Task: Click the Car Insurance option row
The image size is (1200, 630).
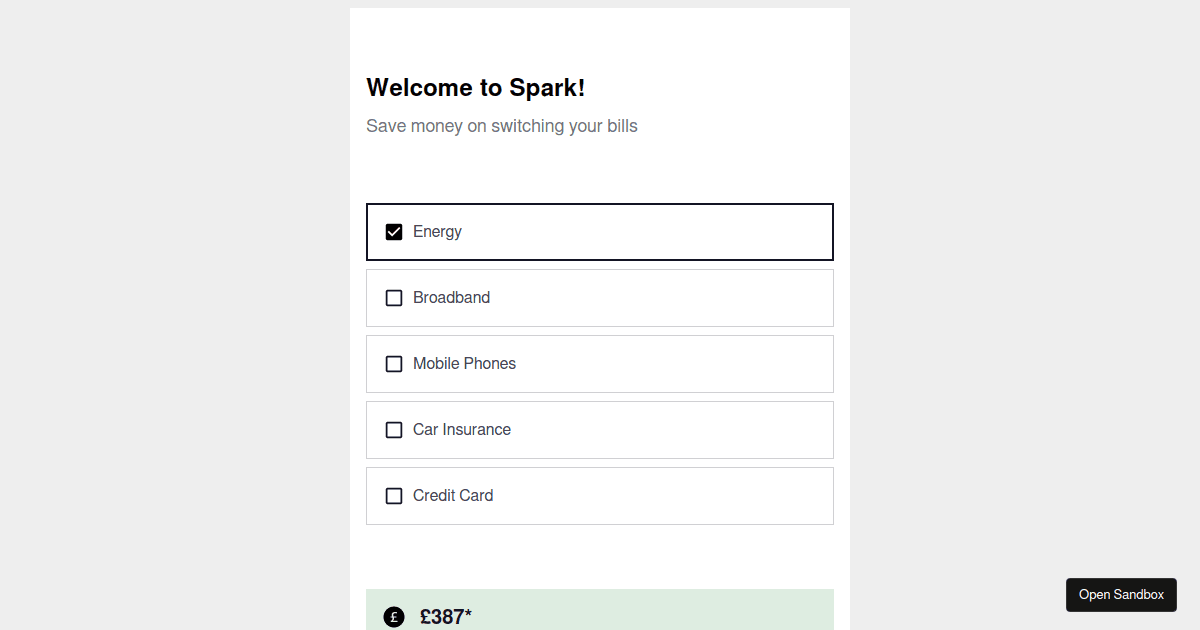Action: click(x=600, y=429)
